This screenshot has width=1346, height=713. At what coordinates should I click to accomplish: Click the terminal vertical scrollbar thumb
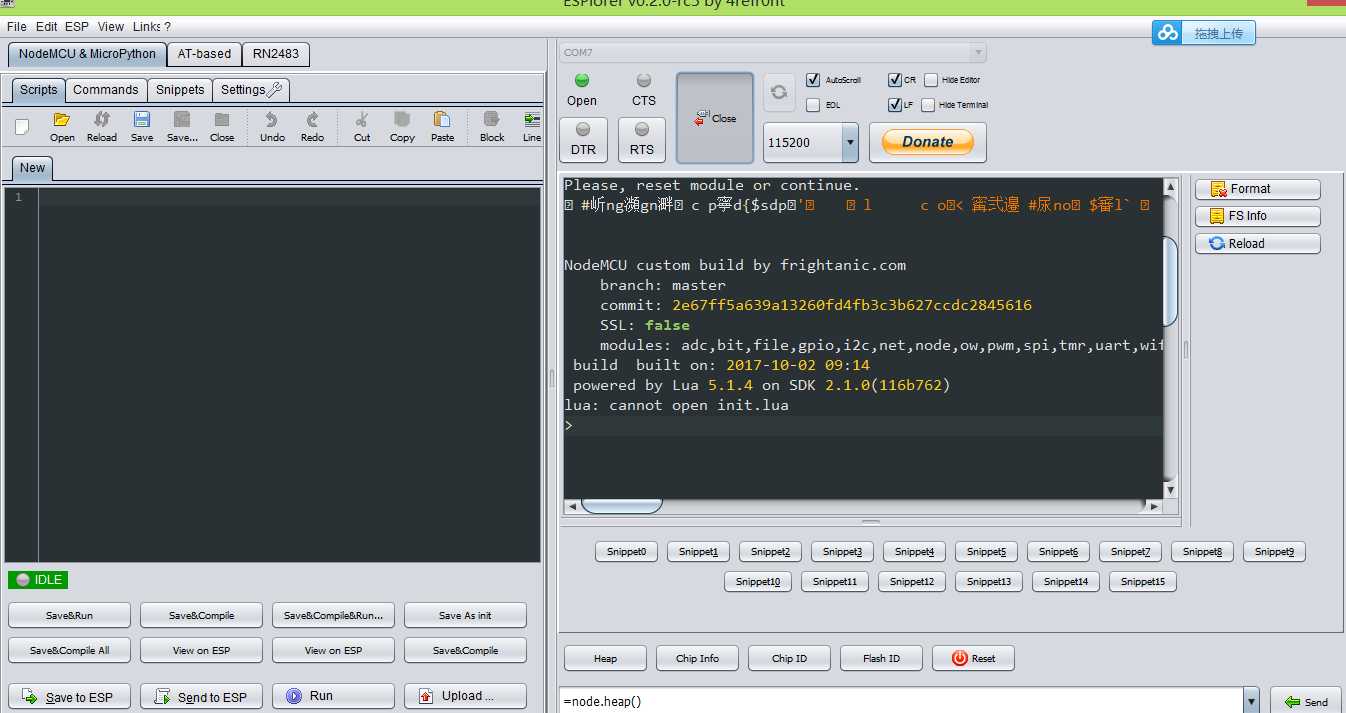(1171, 282)
